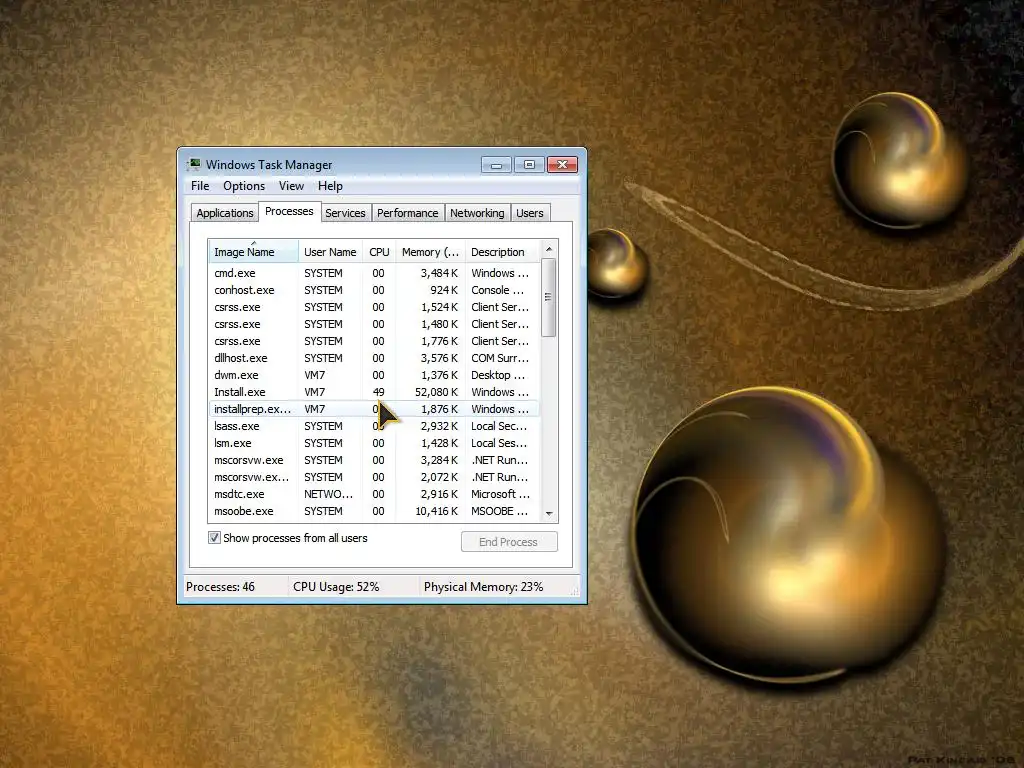Click the End Process button
This screenshot has height=768, width=1024.
click(x=509, y=542)
